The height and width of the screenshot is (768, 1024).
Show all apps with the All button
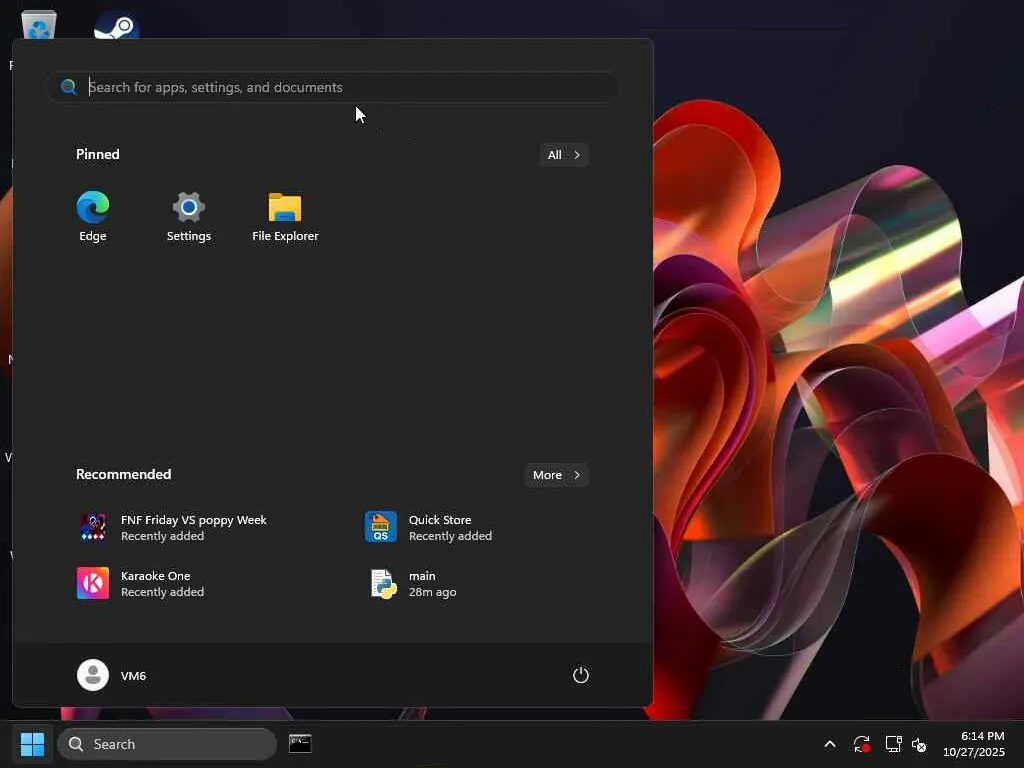(x=564, y=155)
